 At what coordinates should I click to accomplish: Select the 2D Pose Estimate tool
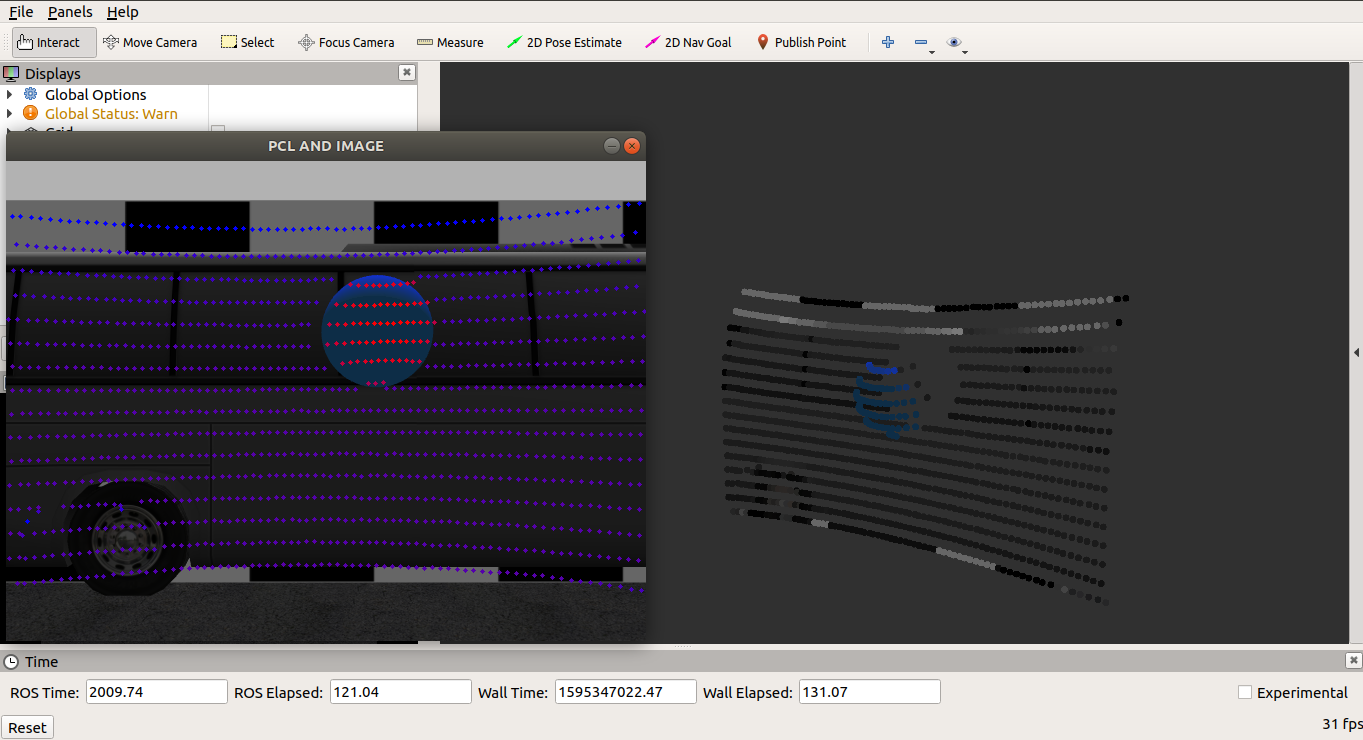(x=564, y=42)
